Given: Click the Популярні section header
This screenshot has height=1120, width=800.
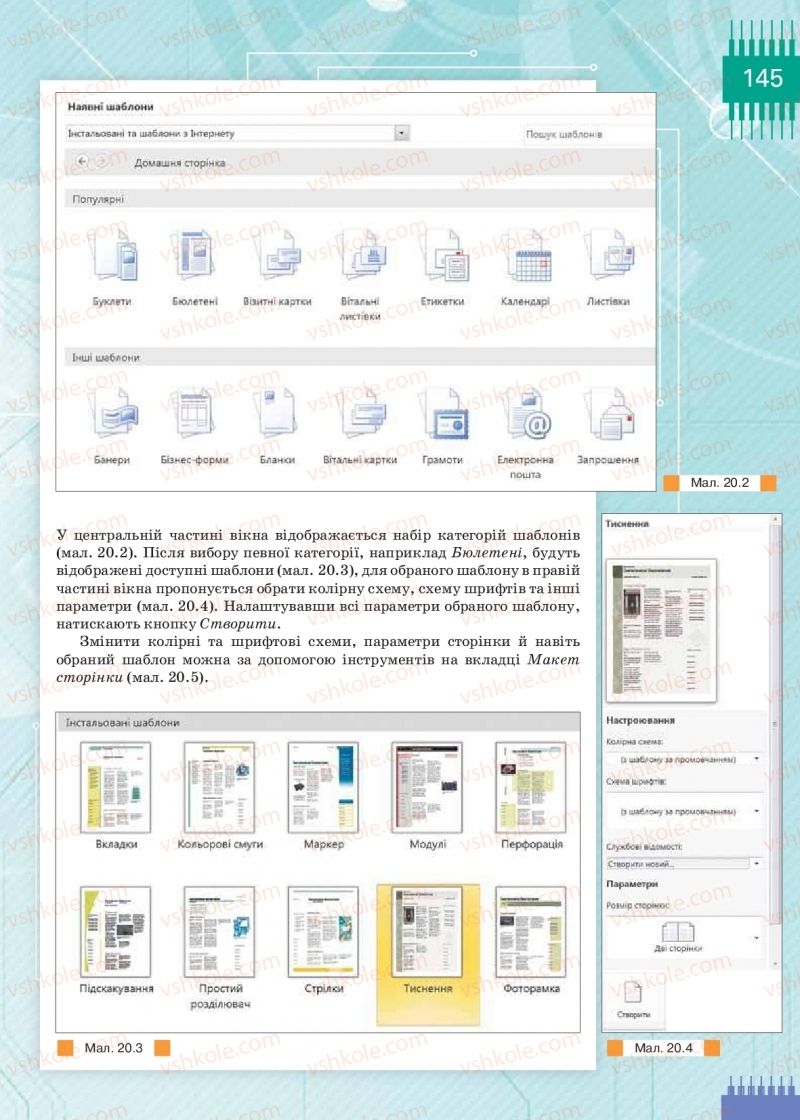Looking at the screenshot, I should click(361, 199).
